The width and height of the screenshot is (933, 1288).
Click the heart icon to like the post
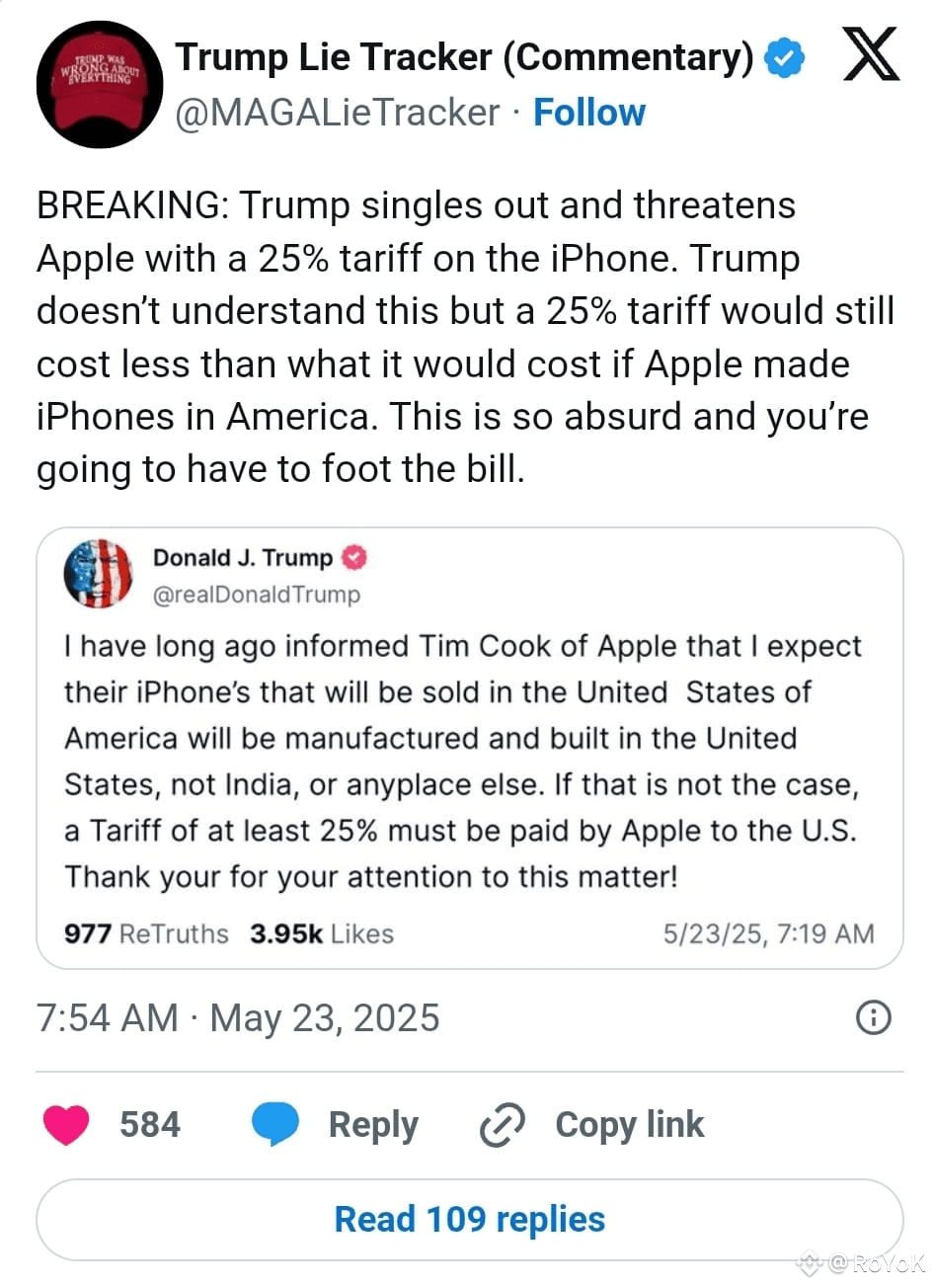click(65, 1124)
